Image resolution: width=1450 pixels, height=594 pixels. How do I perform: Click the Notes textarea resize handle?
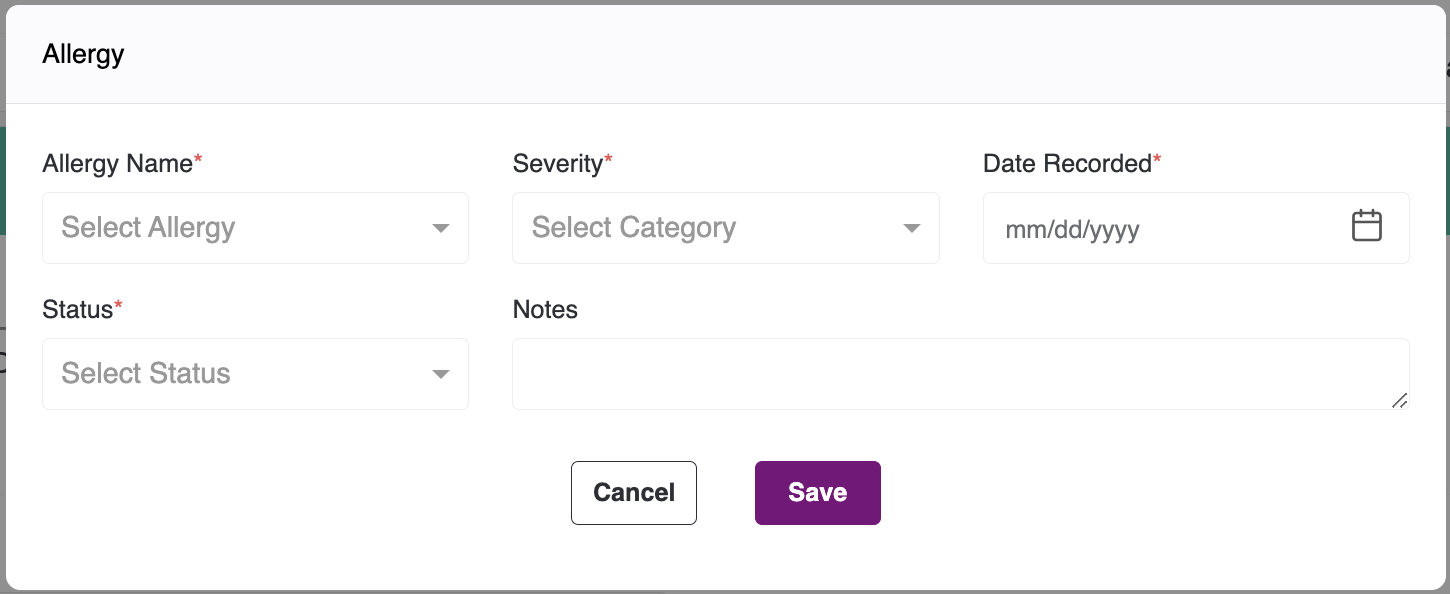[1400, 401]
